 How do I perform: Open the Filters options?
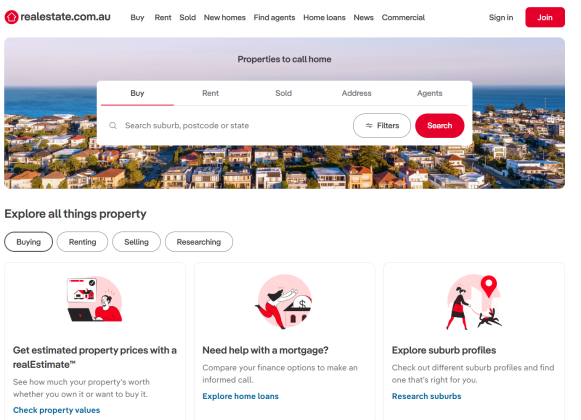[382, 126]
